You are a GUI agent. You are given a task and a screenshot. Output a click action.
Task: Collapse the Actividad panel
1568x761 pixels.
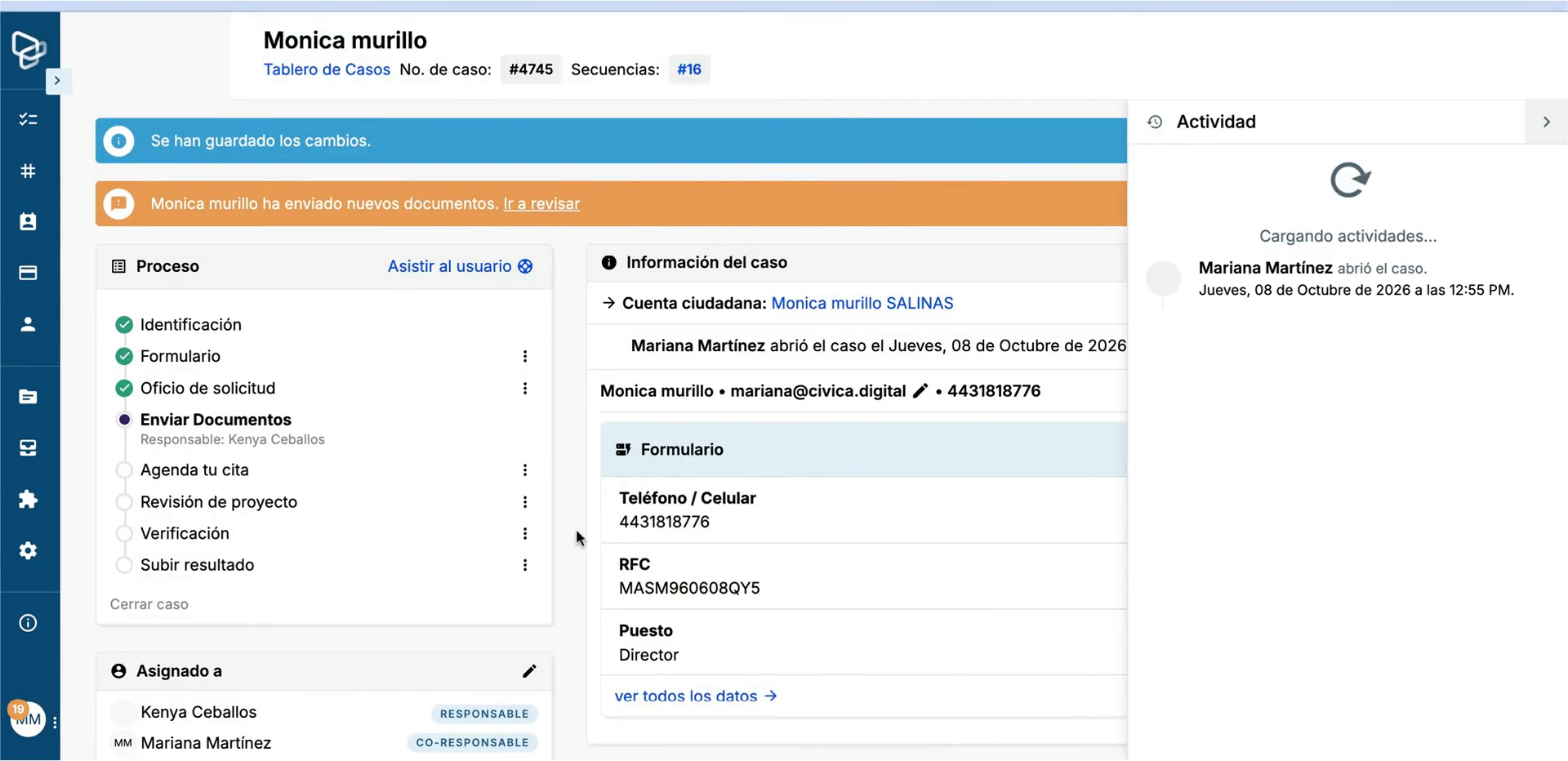tap(1546, 122)
